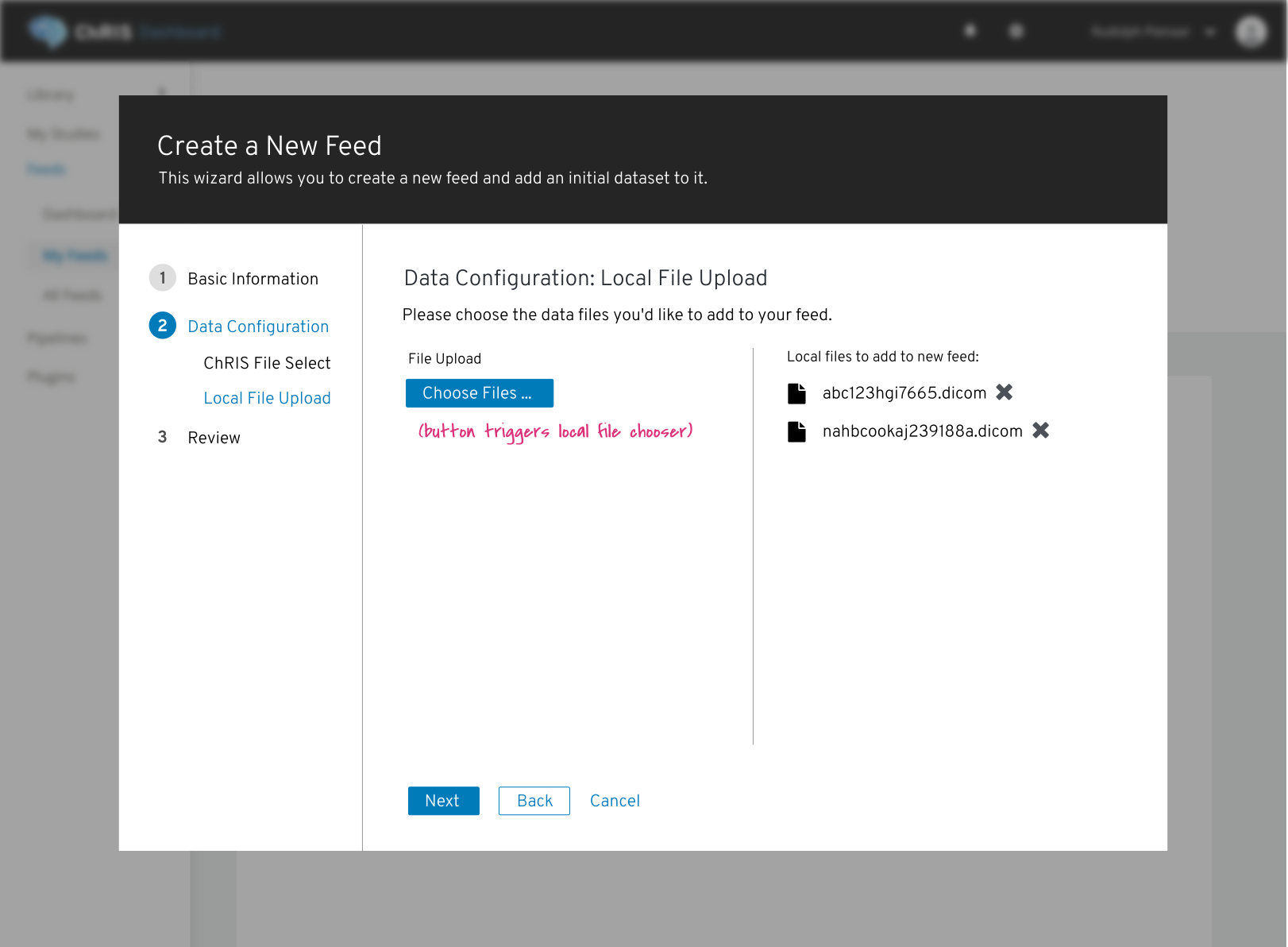1288x947 pixels.
Task: Click the step 1 numbered circle
Action: click(162, 278)
